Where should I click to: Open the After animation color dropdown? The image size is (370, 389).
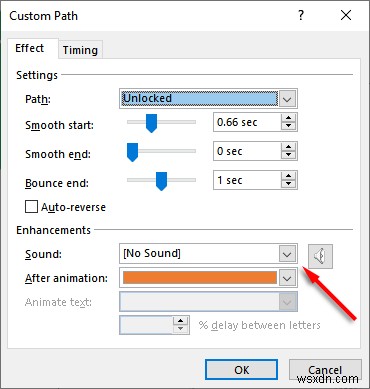(x=287, y=278)
